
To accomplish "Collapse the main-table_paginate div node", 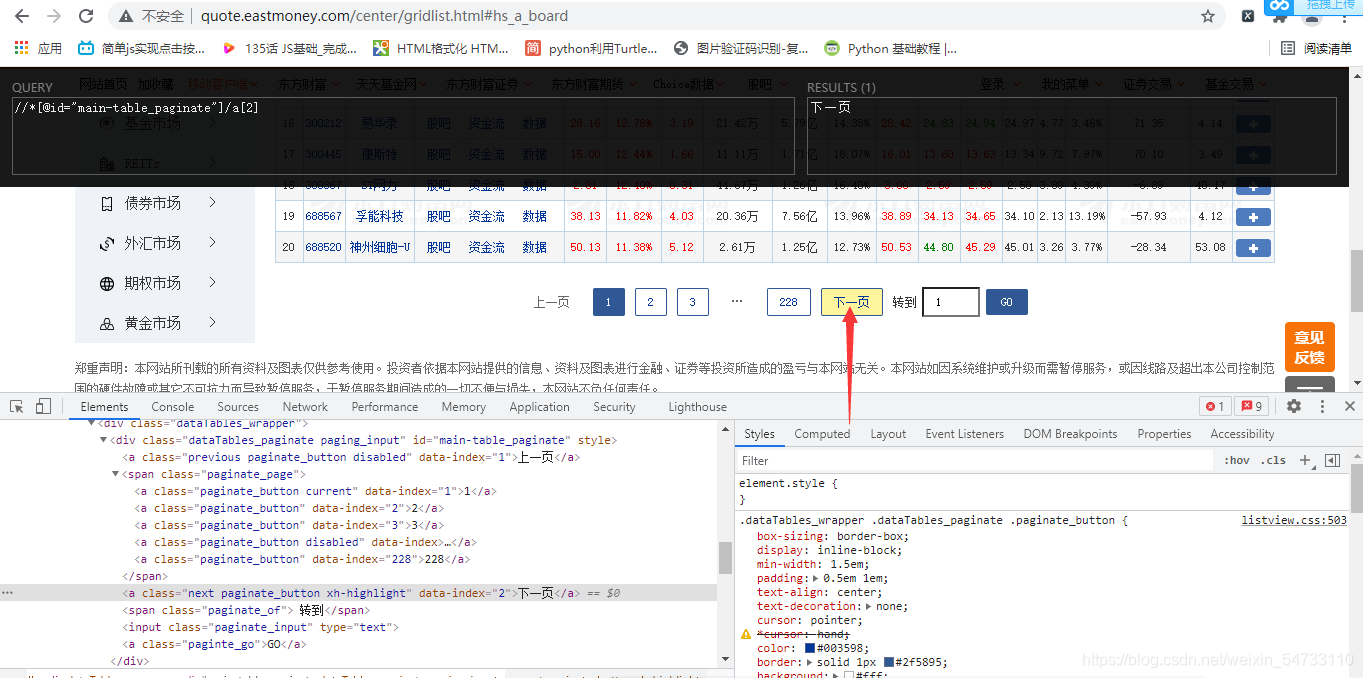I will tap(105, 440).
